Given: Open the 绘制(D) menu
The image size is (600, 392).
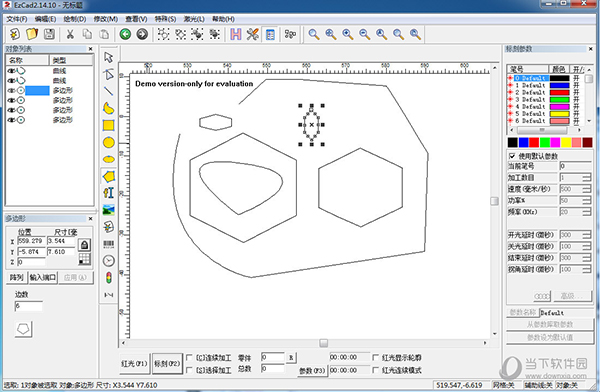Looking at the screenshot, I should click(x=75, y=19).
